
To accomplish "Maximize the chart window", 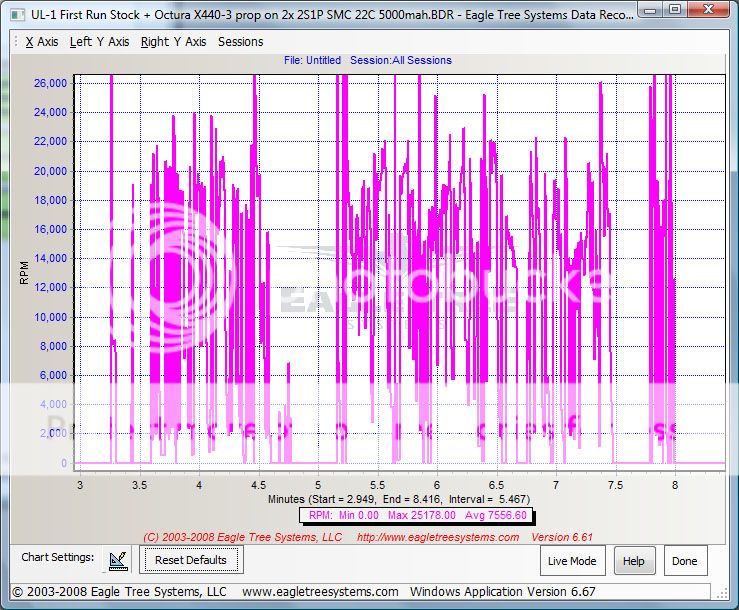I will (x=675, y=11).
